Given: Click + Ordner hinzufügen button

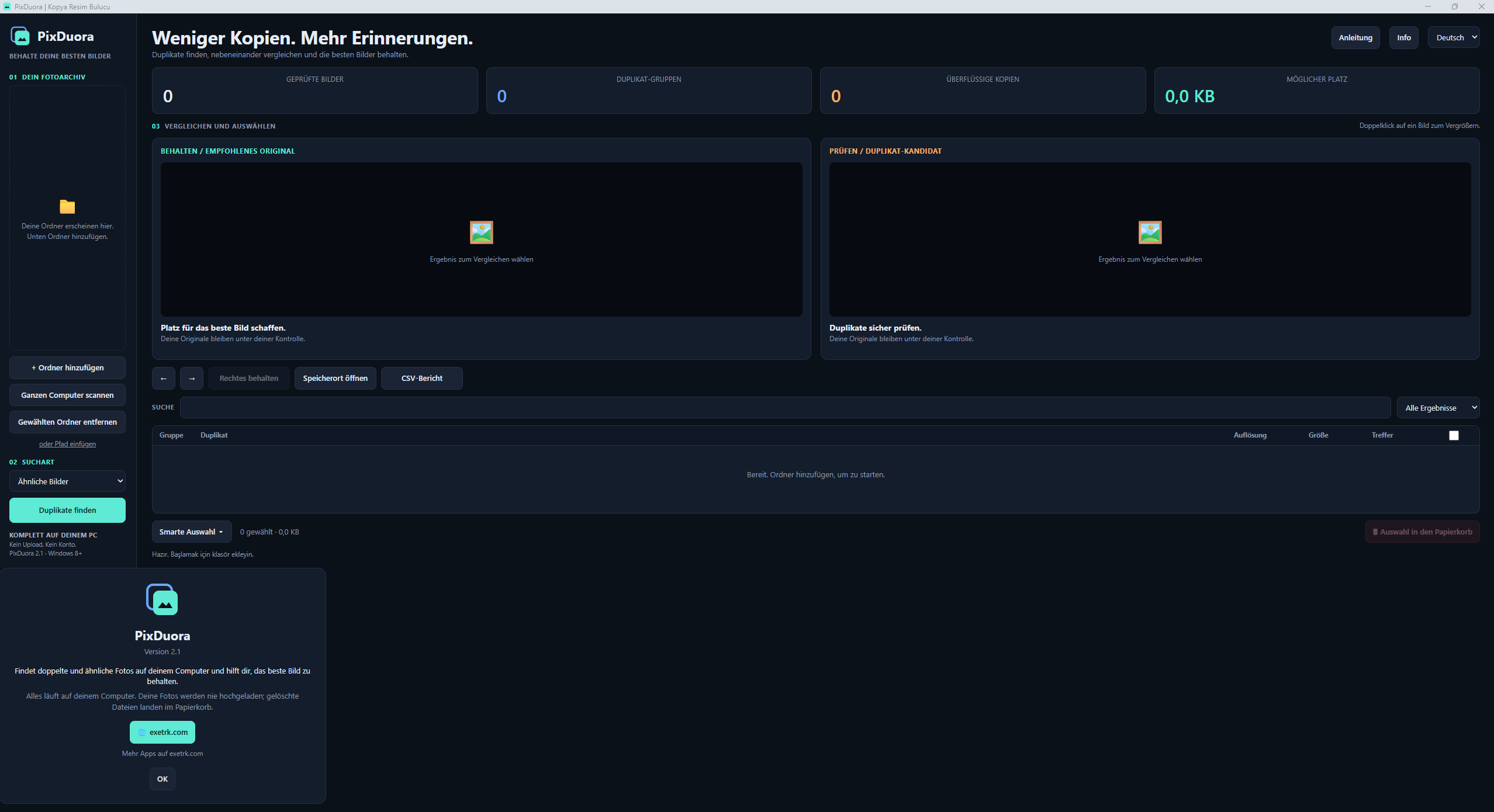Looking at the screenshot, I should 67,367.
